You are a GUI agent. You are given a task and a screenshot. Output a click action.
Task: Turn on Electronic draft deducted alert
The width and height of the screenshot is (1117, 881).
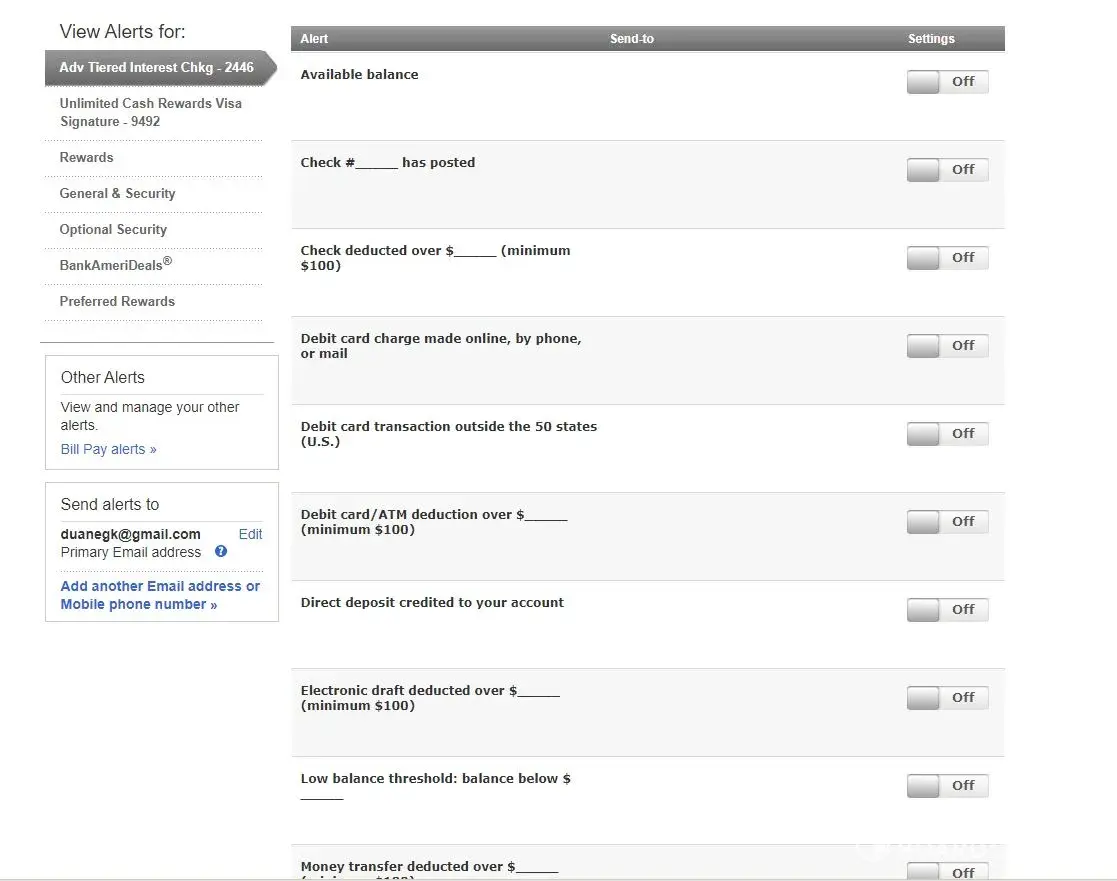click(x=947, y=698)
